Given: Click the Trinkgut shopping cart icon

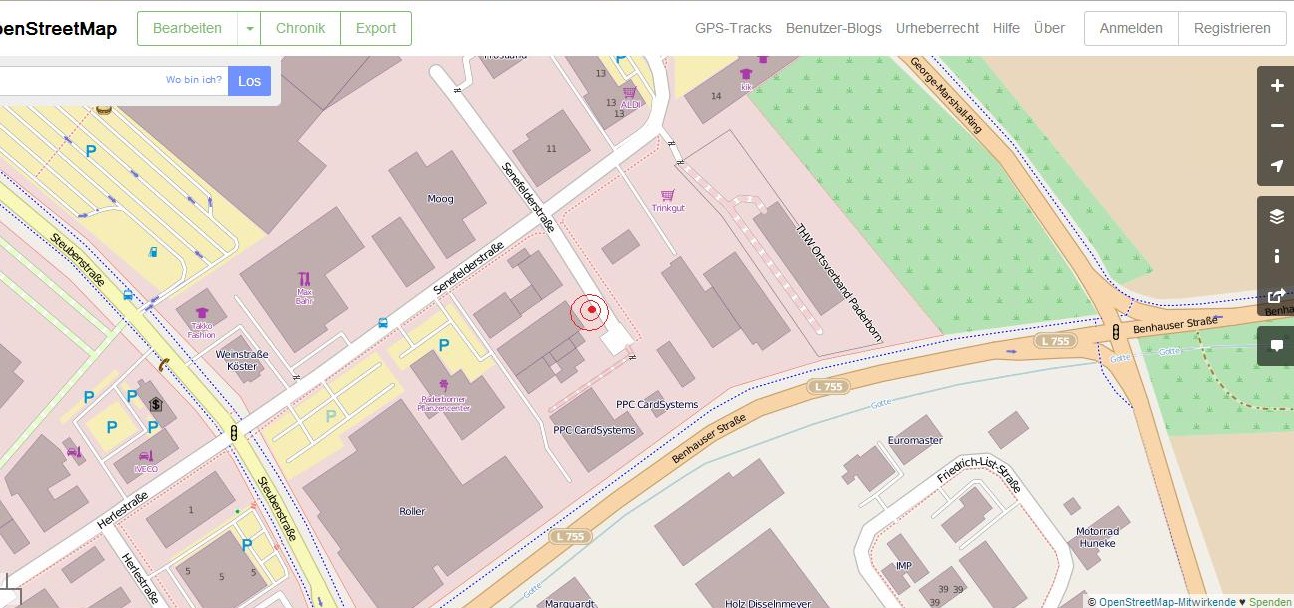Looking at the screenshot, I should click(x=667, y=195).
